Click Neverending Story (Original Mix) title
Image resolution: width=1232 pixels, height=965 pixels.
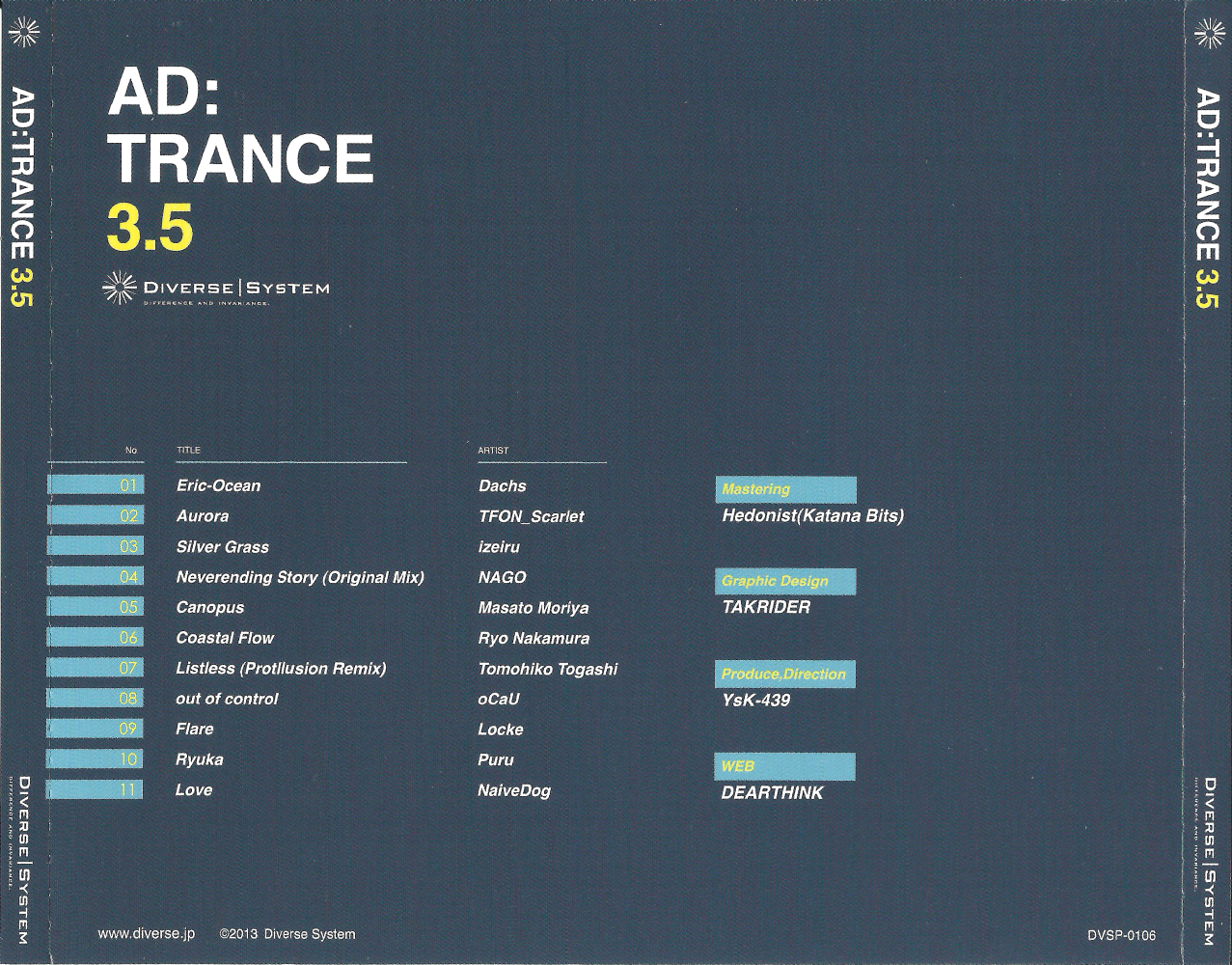tap(300, 577)
